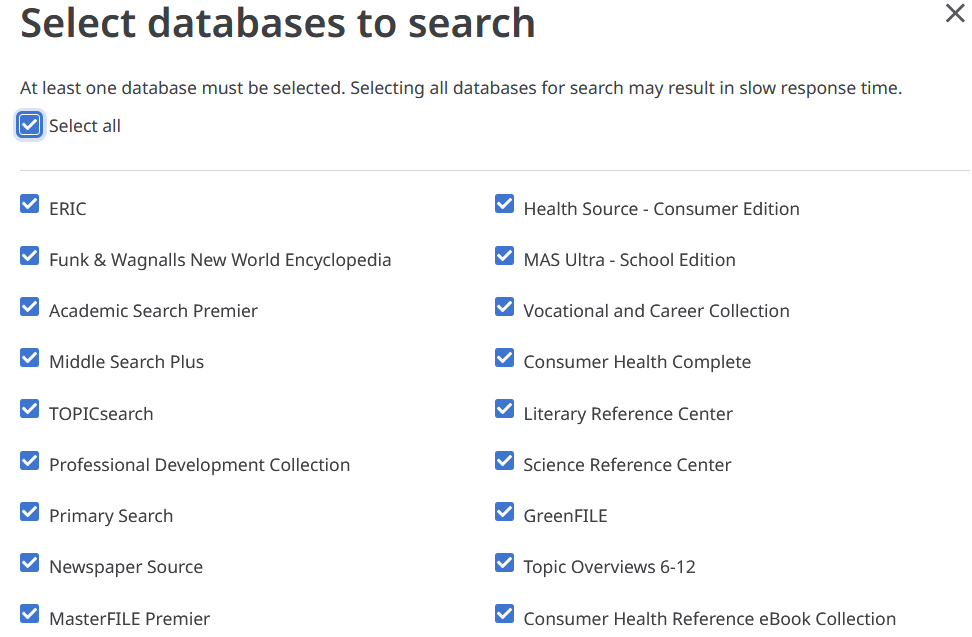Uncheck Middle Search Plus checkbox
The image size is (972, 637).
tap(29, 358)
